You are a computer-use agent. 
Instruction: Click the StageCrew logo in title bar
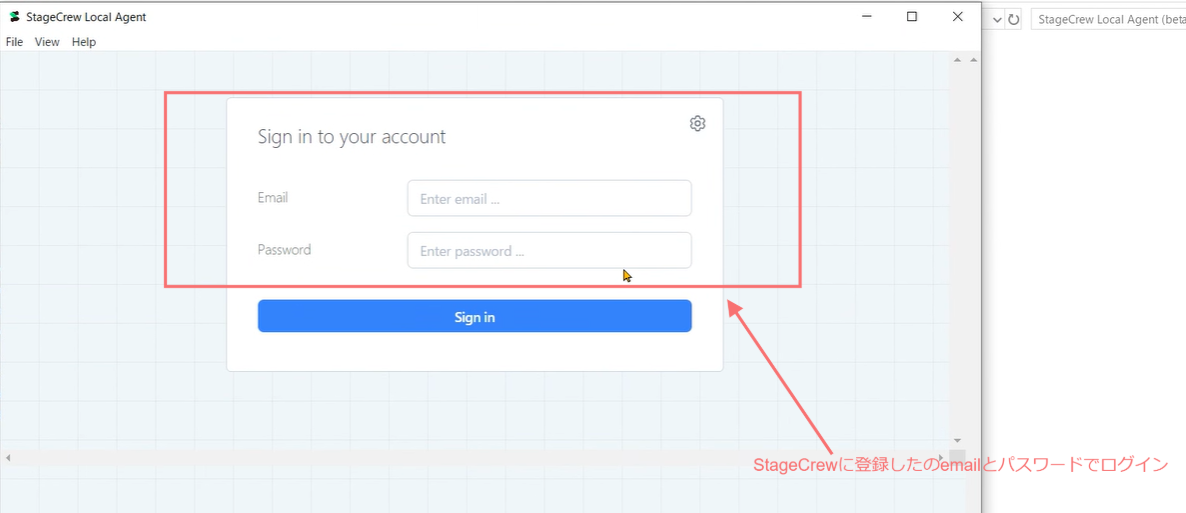click(x=14, y=17)
